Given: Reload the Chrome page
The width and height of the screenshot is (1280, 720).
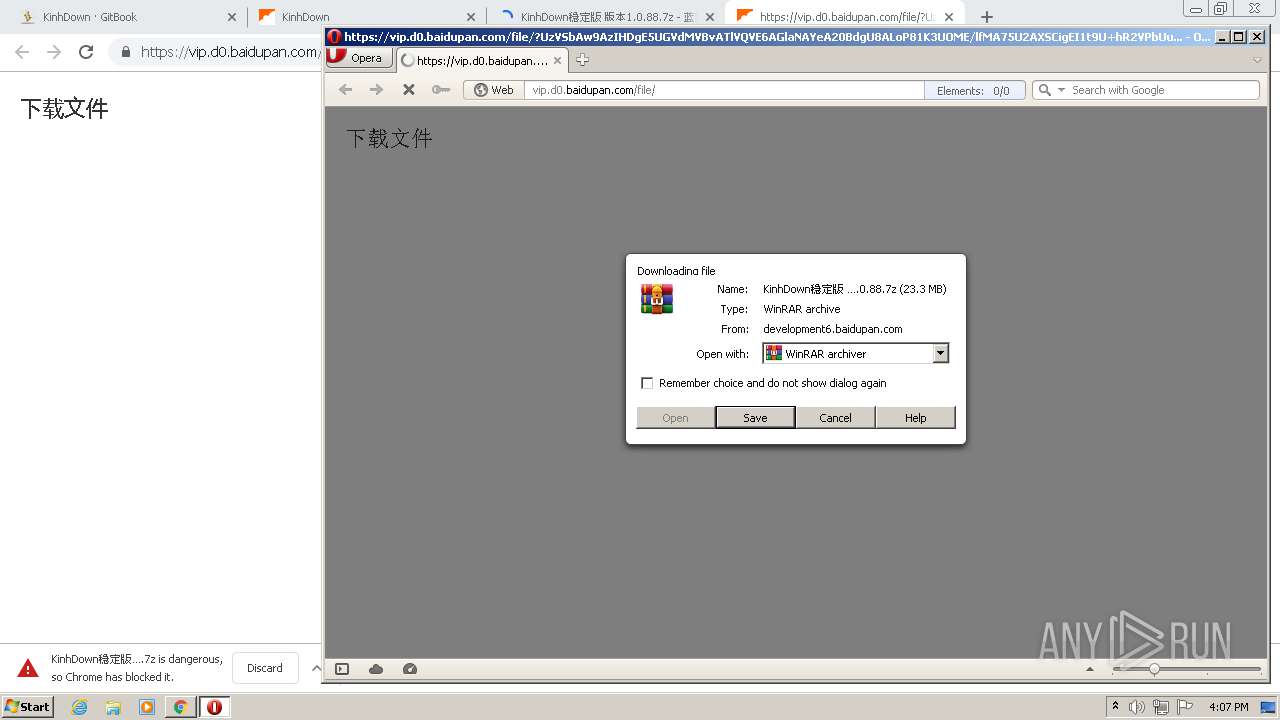Looking at the screenshot, I should pos(86,52).
